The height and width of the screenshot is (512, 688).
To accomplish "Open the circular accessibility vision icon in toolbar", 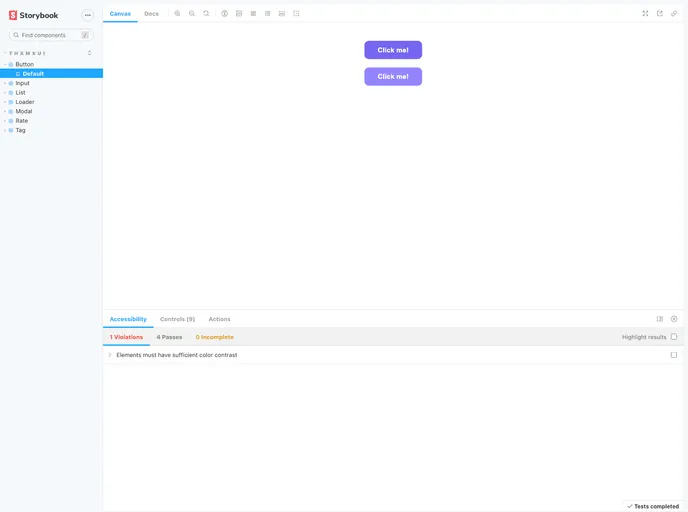I will click(x=224, y=14).
